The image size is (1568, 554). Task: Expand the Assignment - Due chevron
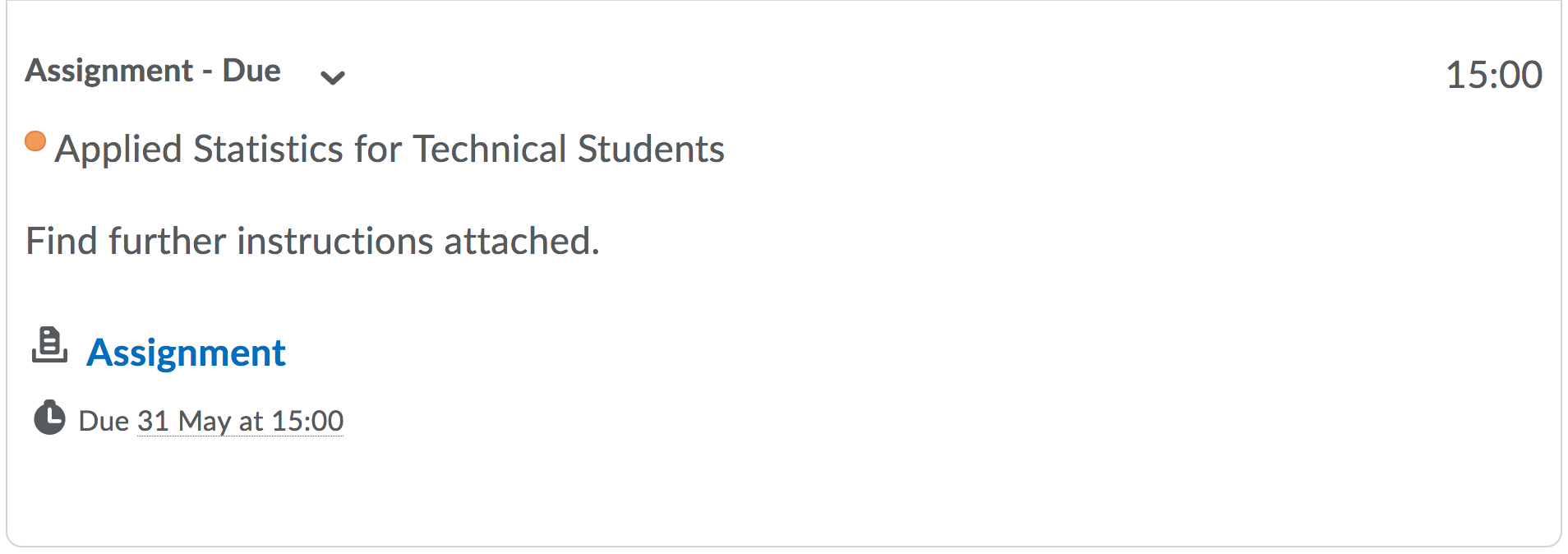tap(332, 78)
